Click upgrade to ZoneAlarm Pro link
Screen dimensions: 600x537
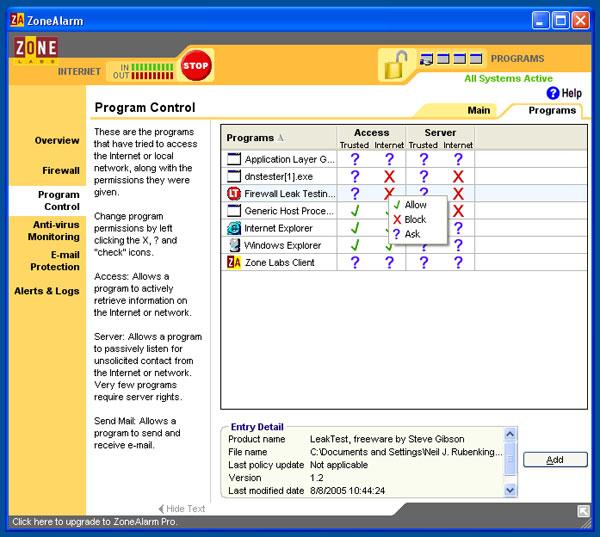coord(95,522)
